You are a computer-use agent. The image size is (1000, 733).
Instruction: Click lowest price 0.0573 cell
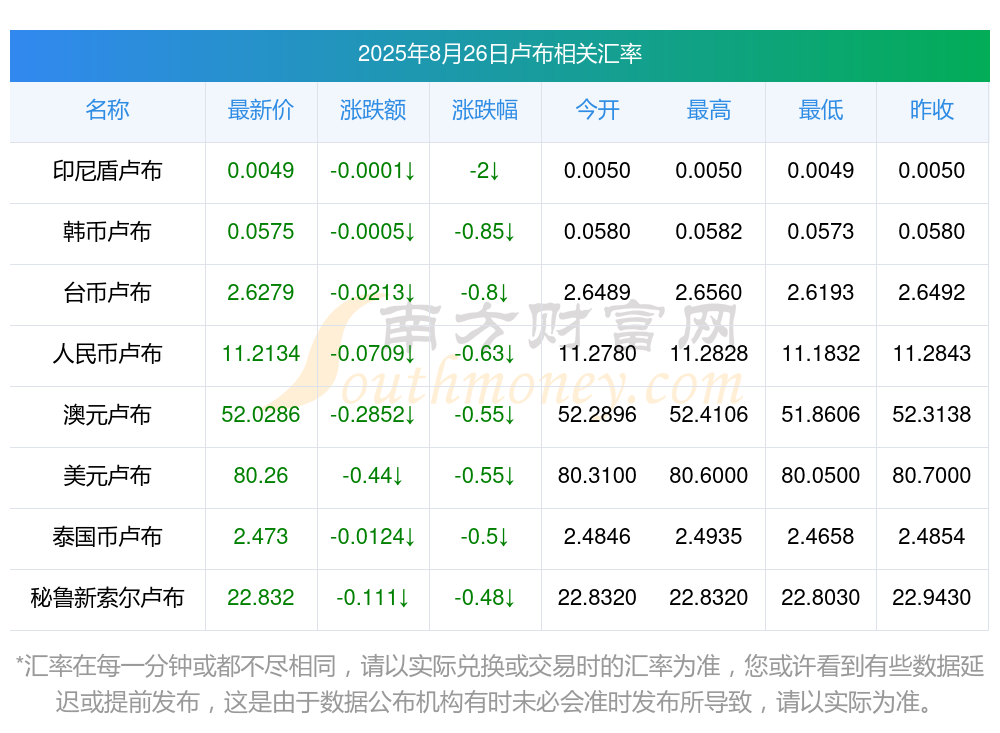pyautogui.click(x=821, y=232)
